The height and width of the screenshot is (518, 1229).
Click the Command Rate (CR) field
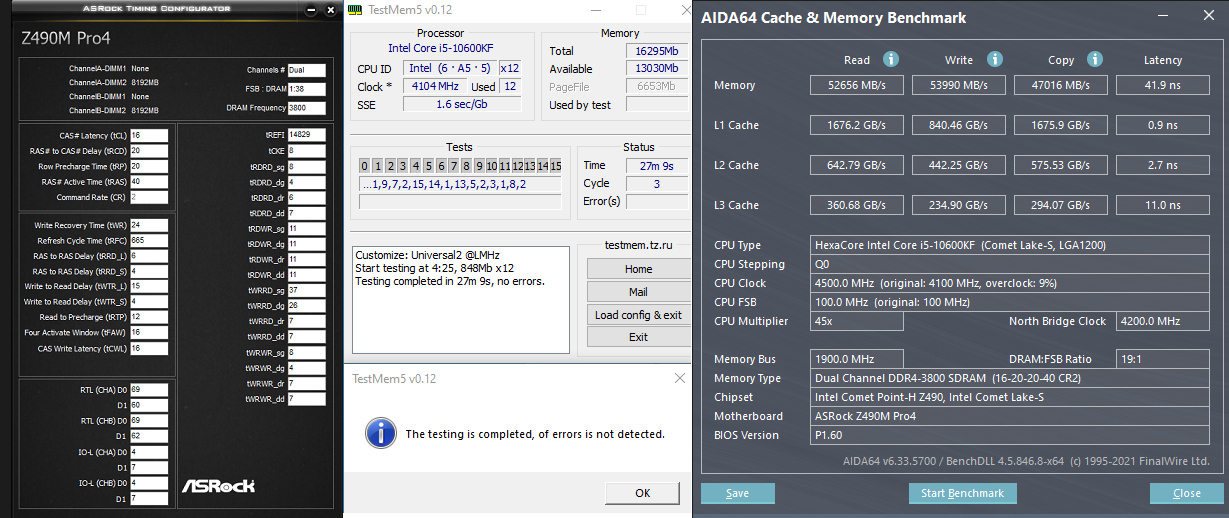coord(148,197)
